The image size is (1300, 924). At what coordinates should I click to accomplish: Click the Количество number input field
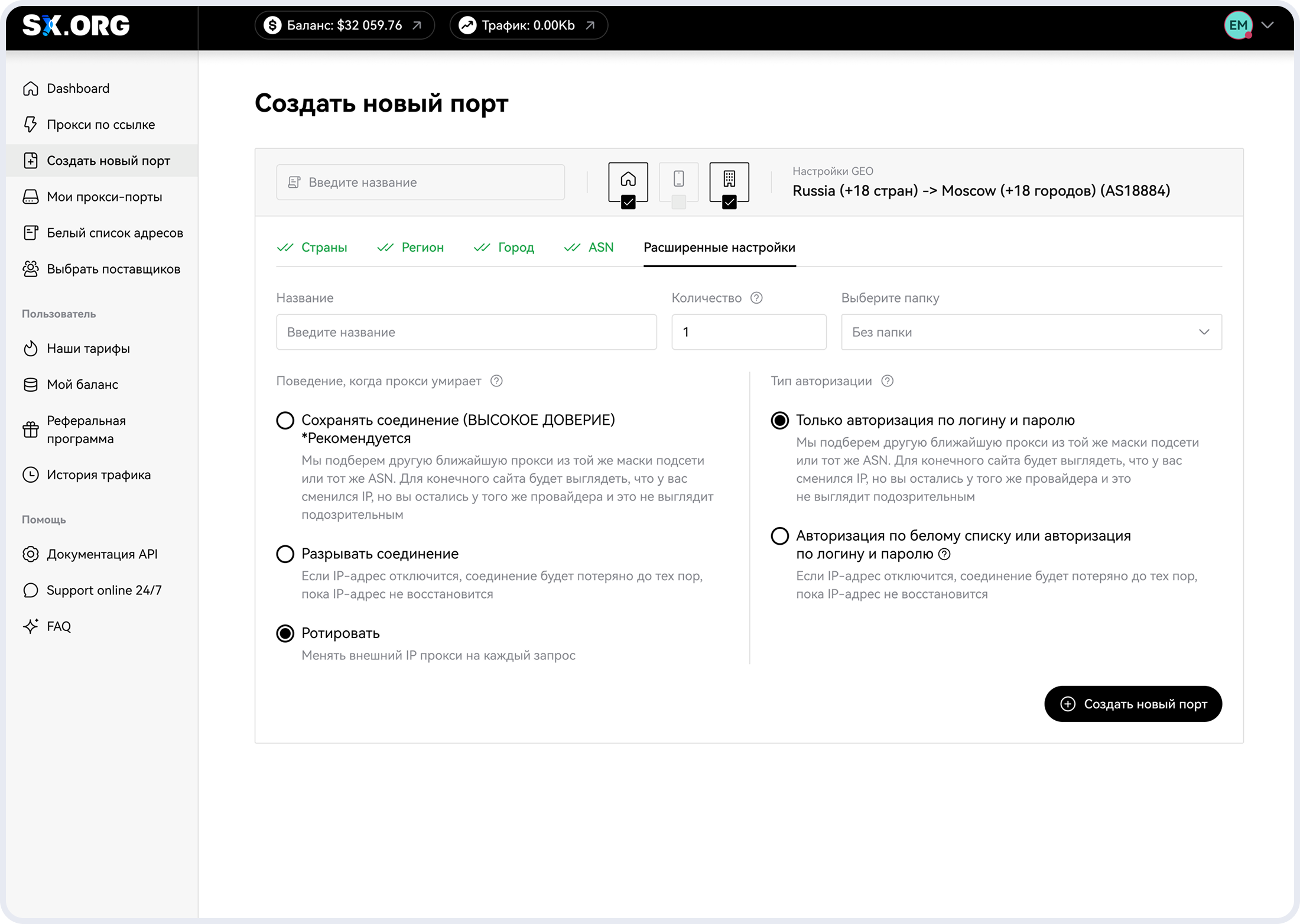coord(749,332)
